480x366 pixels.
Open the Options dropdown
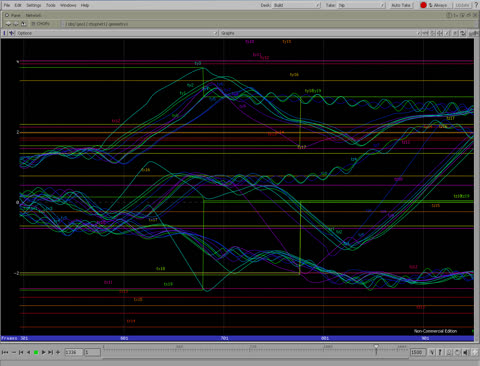click(x=117, y=33)
